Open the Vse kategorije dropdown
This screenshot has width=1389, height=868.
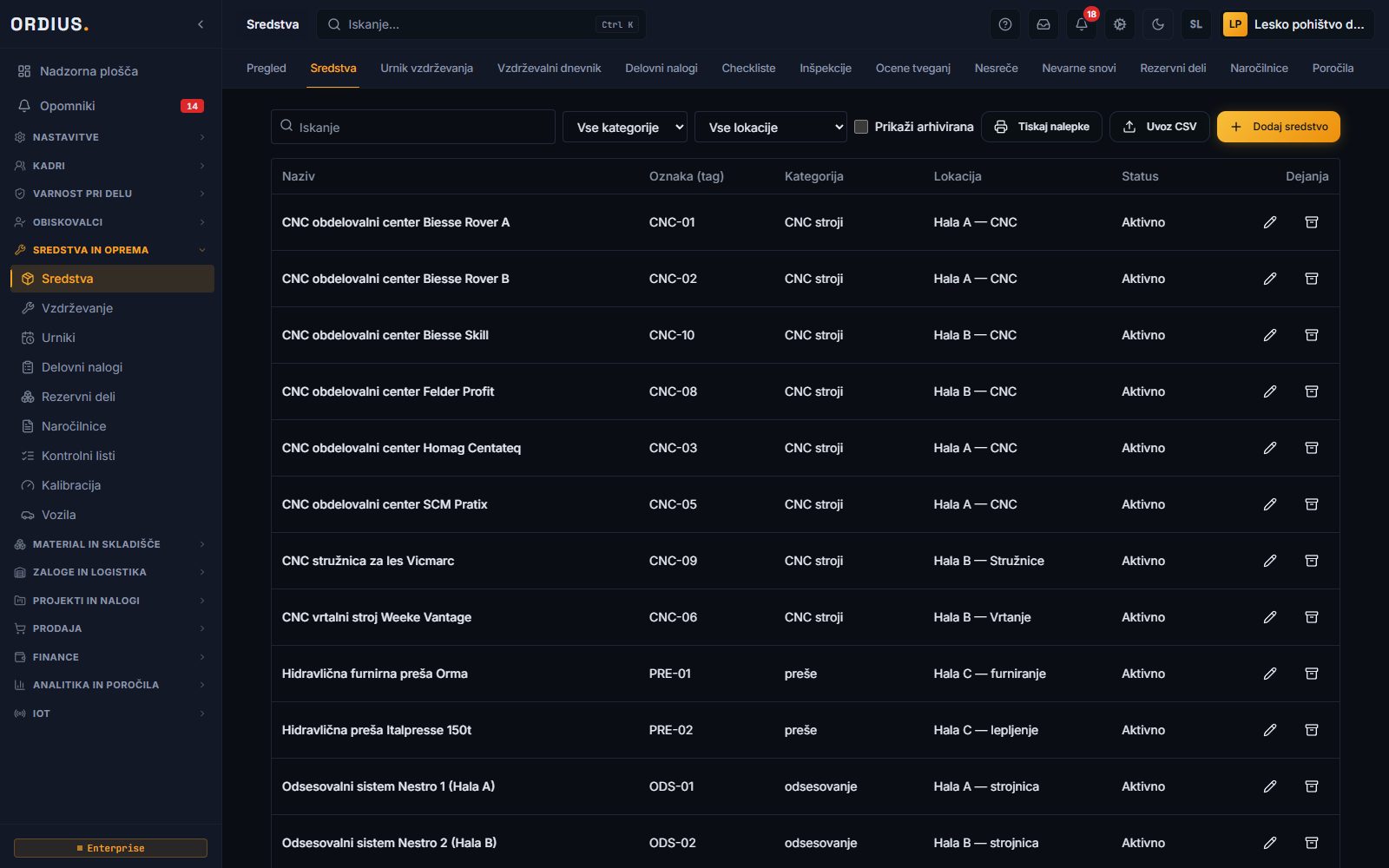(625, 127)
